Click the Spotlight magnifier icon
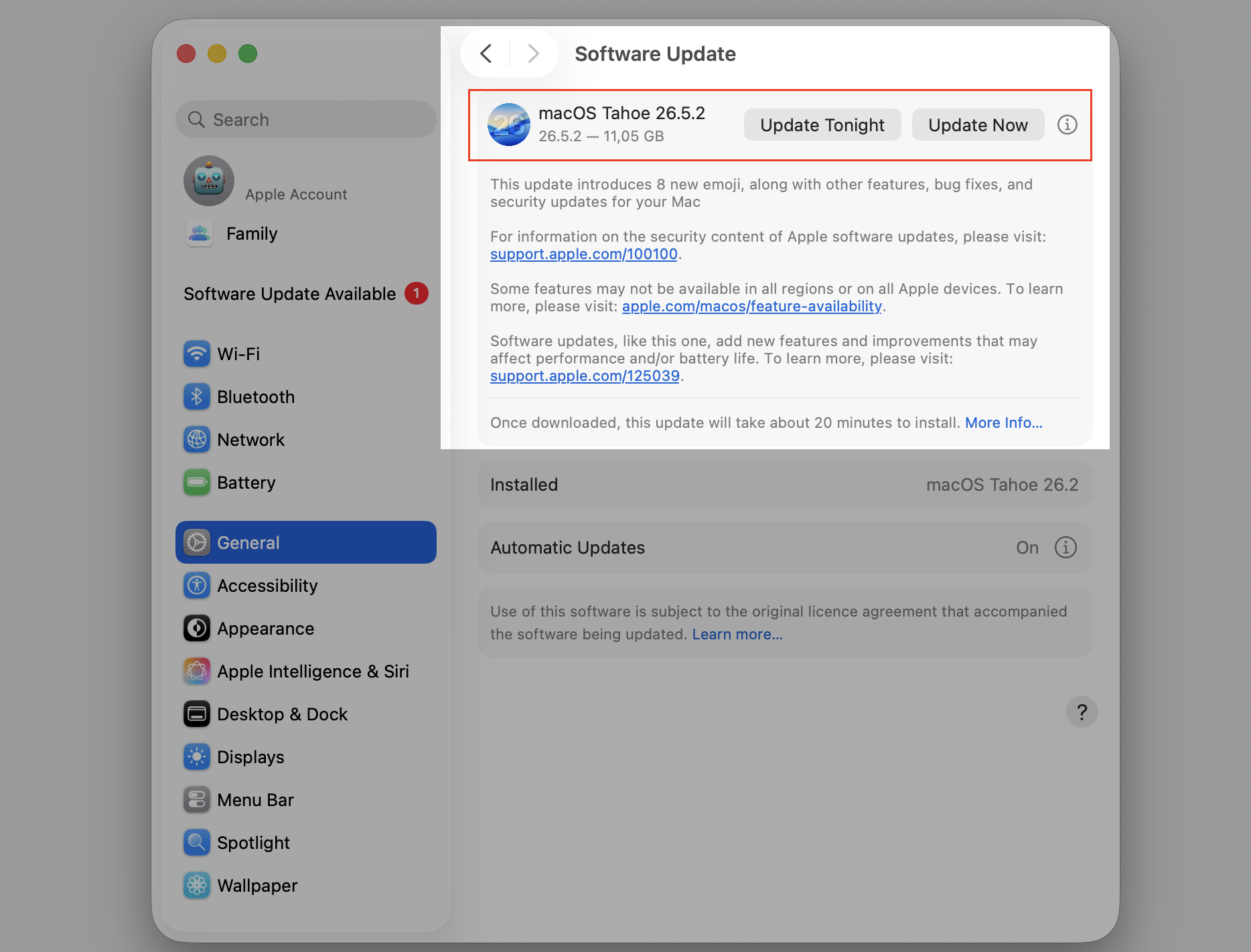Screen dimensions: 1251x952 [197, 842]
